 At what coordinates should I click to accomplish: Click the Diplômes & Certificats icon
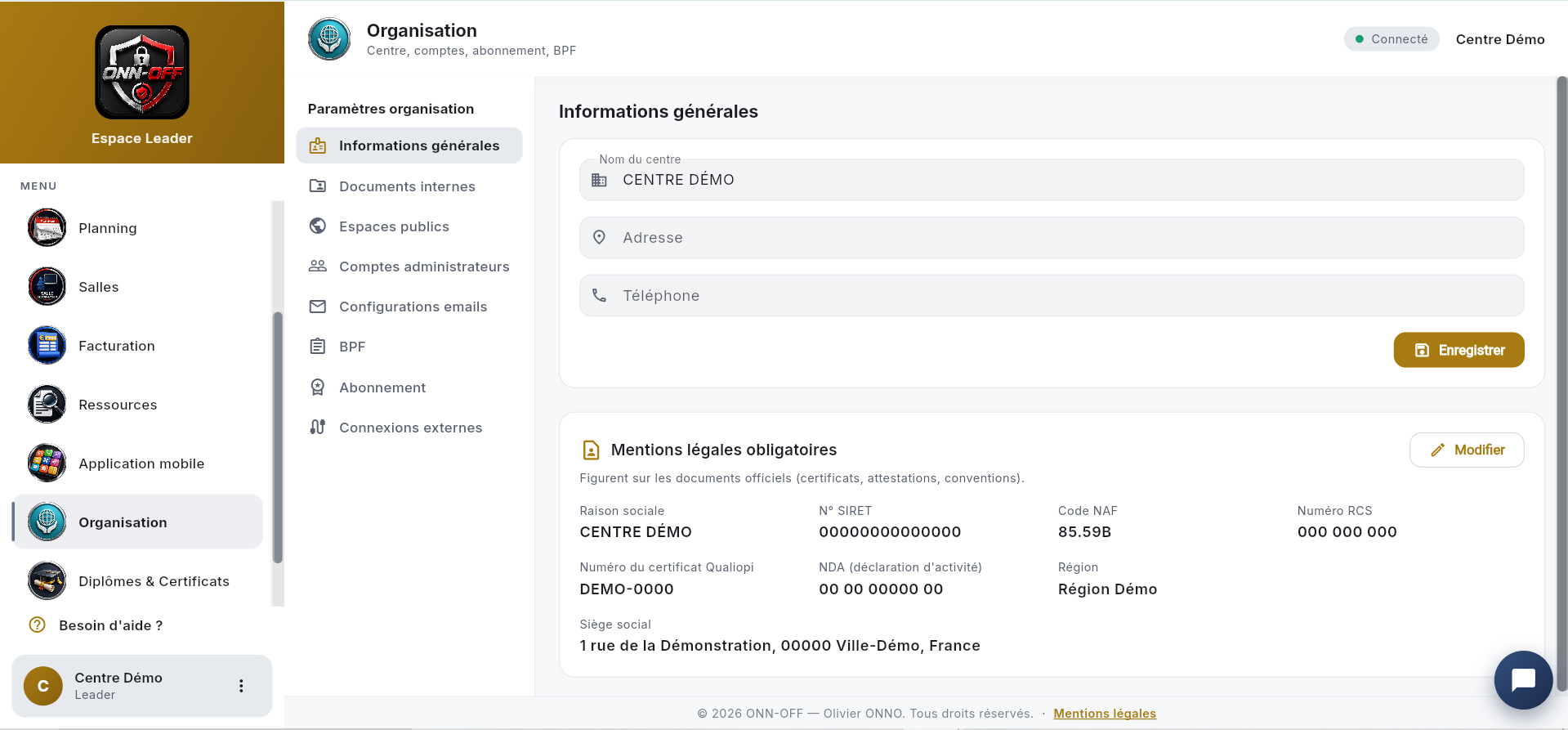[x=47, y=581]
